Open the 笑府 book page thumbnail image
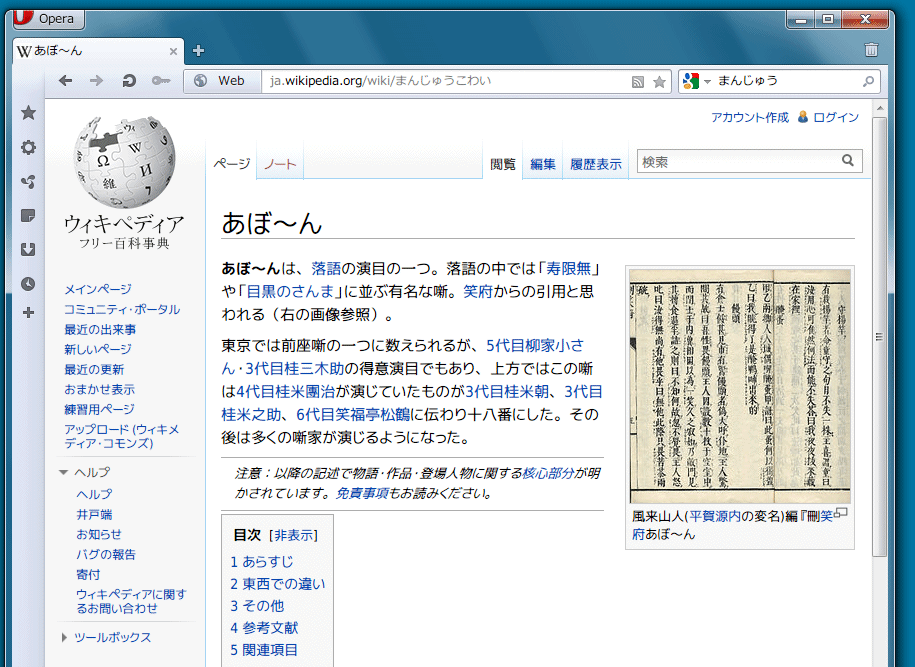 pos(739,386)
